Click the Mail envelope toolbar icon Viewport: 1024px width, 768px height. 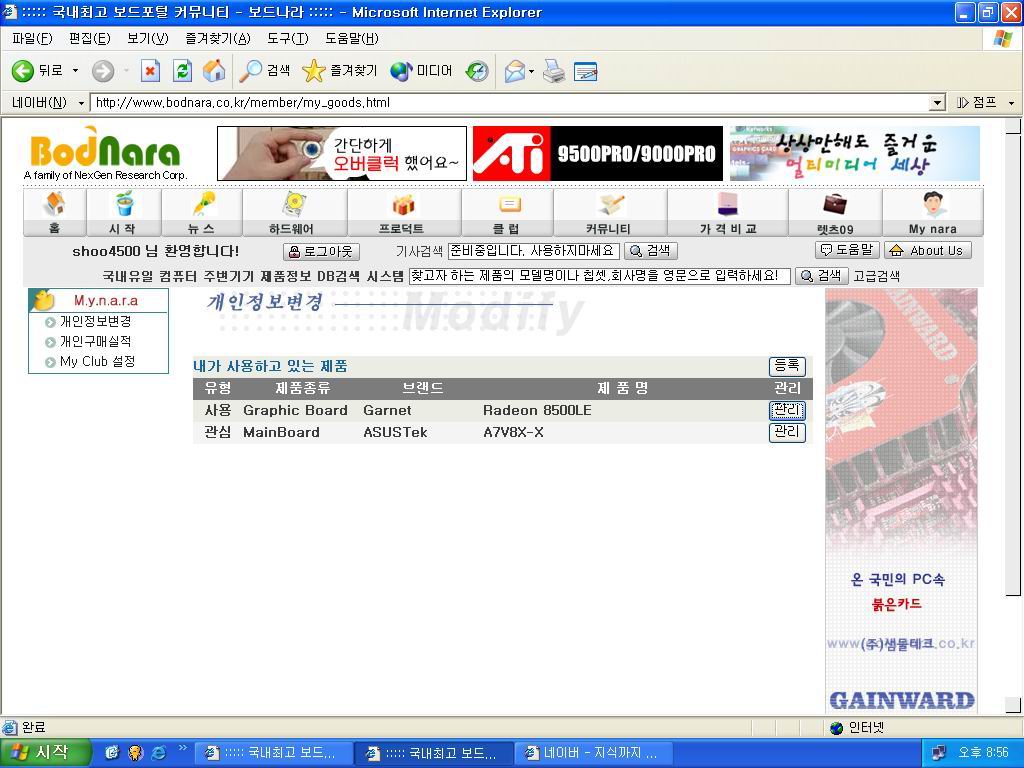[515, 71]
